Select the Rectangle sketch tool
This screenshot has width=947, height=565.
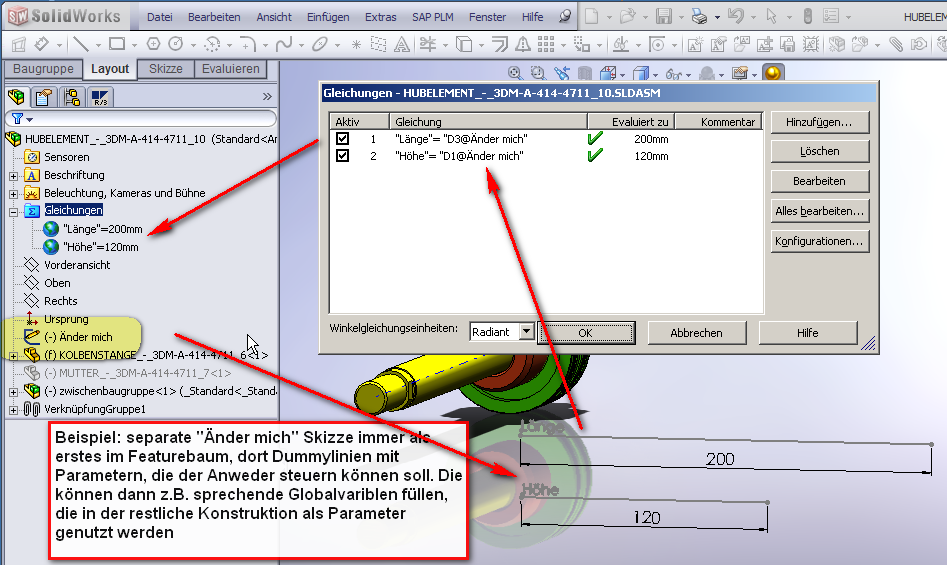(117, 44)
